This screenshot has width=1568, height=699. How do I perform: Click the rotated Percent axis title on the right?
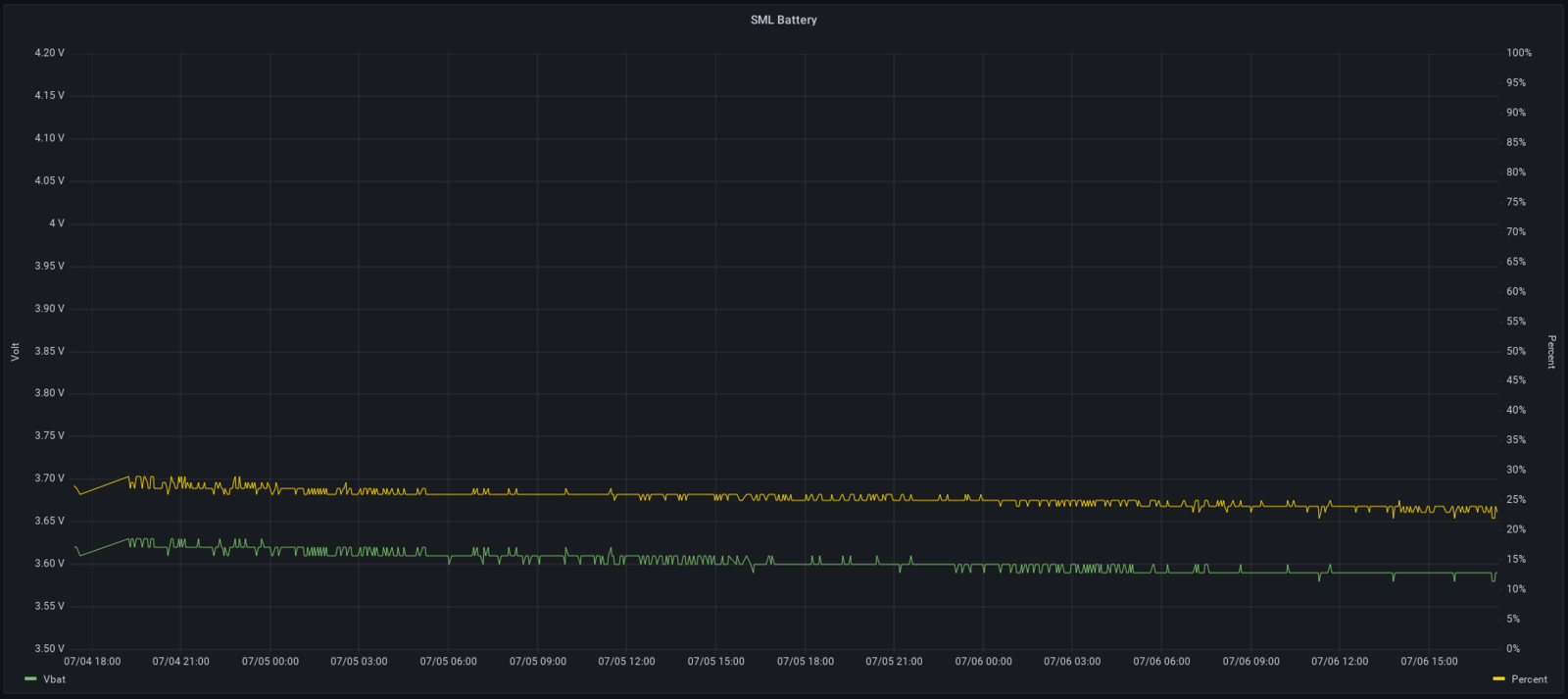tap(1551, 351)
